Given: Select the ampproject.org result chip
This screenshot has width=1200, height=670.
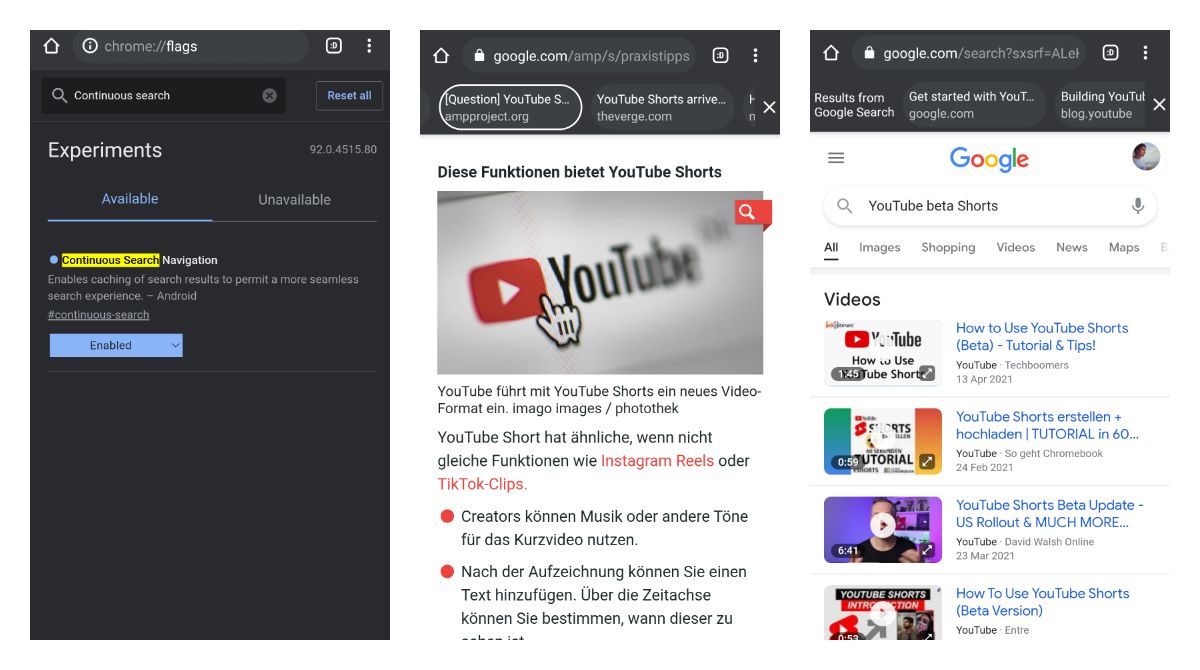Looking at the screenshot, I should point(510,107).
